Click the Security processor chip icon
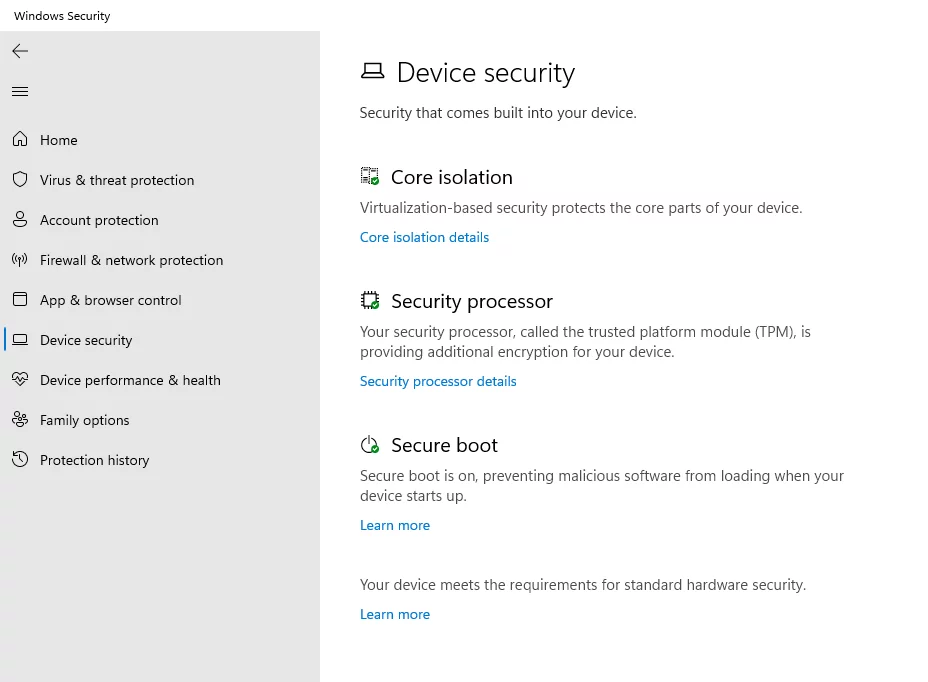This screenshot has width=928, height=682. click(x=369, y=299)
